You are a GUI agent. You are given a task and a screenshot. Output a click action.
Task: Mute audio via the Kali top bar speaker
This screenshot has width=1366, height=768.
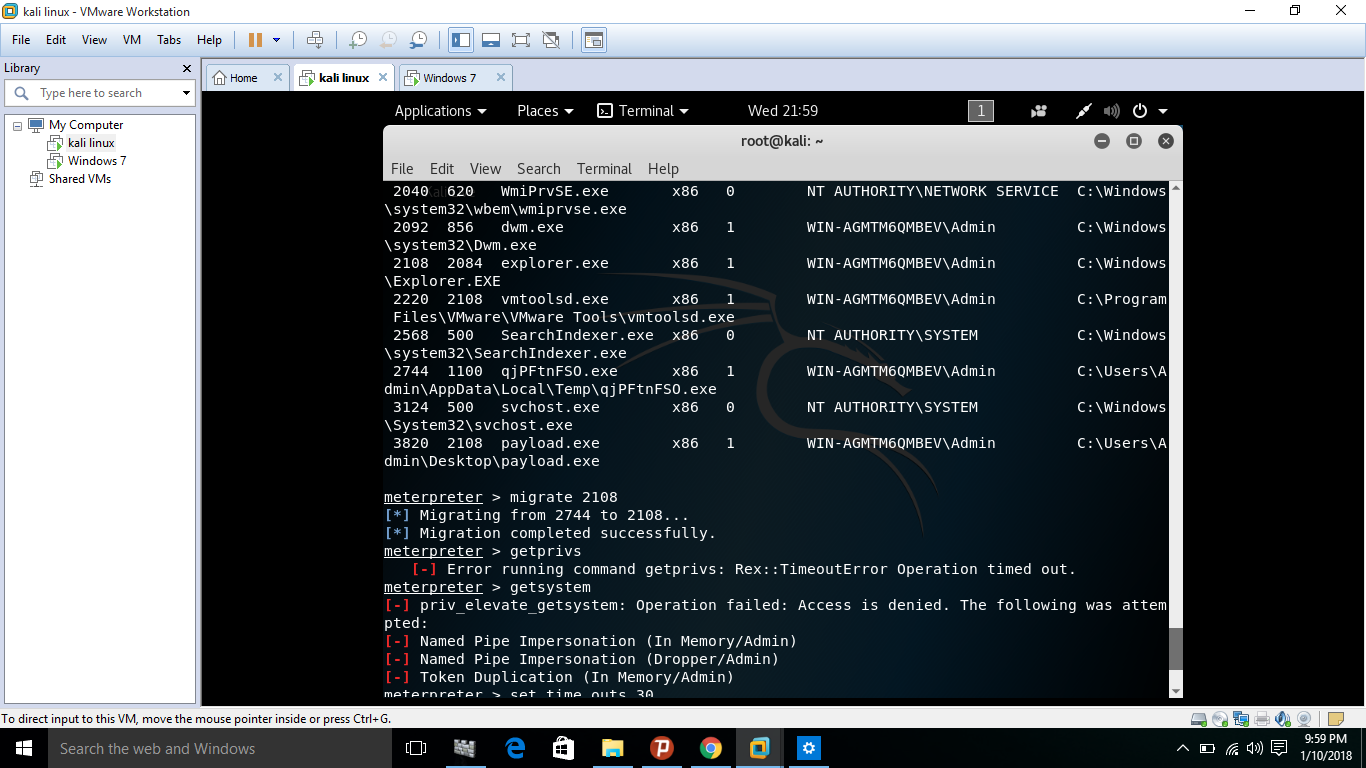coord(1111,111)
